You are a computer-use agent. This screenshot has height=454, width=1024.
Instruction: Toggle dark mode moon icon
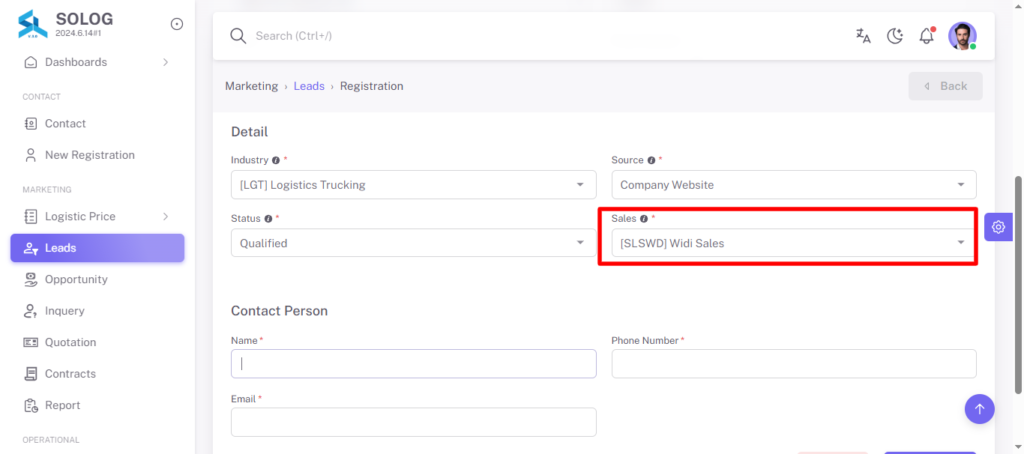coord(895,36)
